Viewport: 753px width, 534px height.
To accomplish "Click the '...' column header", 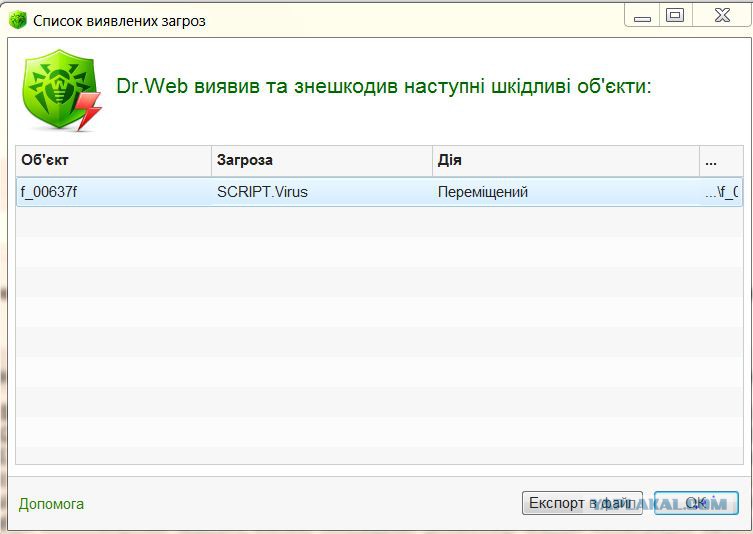I will coord(721,160).
